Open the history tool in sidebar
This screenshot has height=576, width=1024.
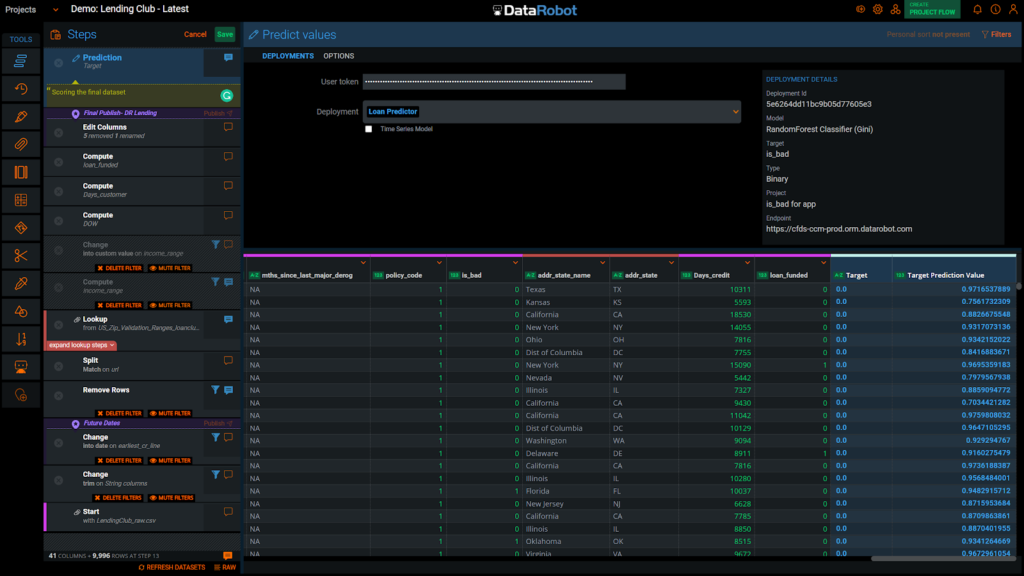pyautogui.click(x=21, y=89)
